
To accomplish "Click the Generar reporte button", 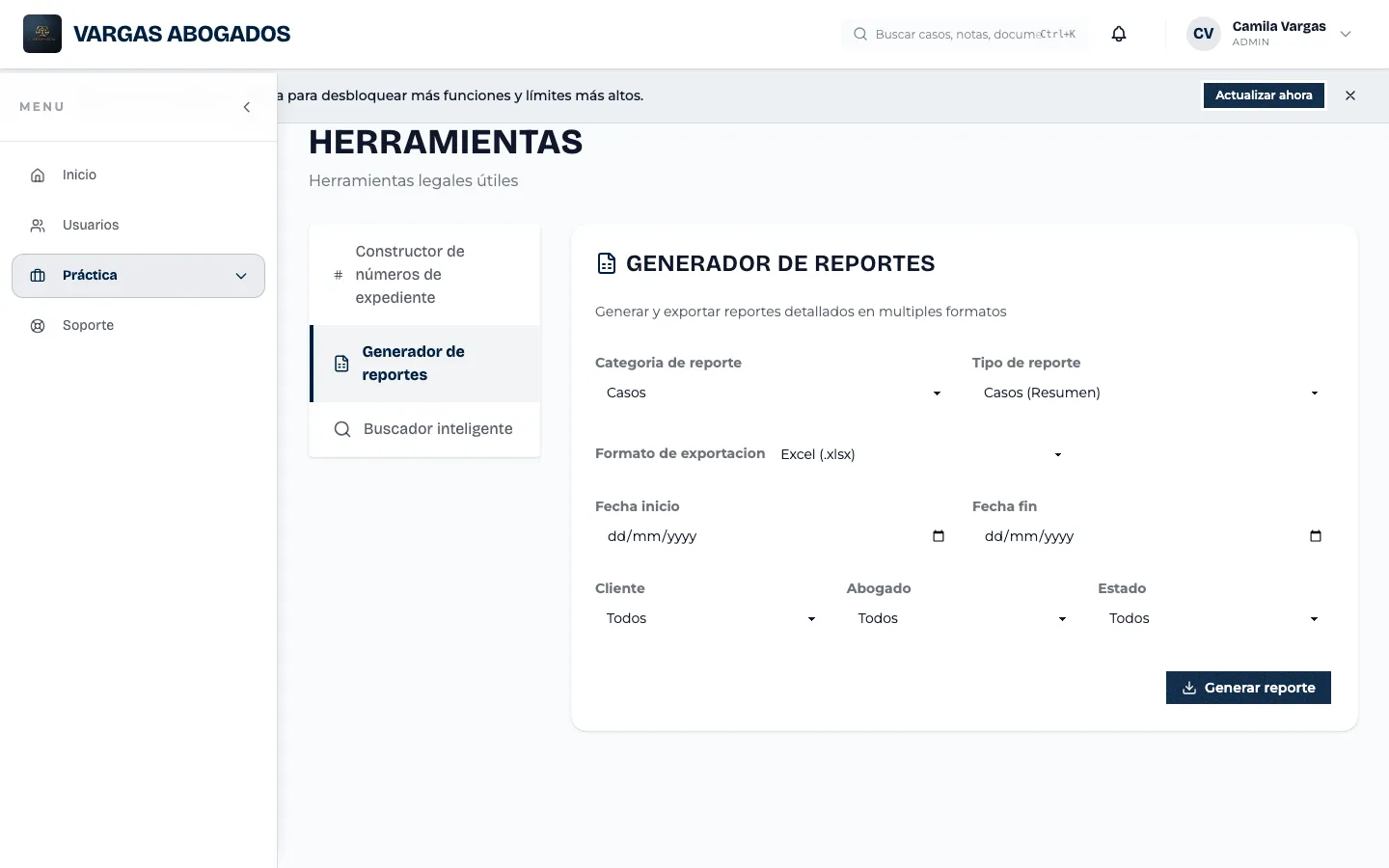I will coord(1248,688).
